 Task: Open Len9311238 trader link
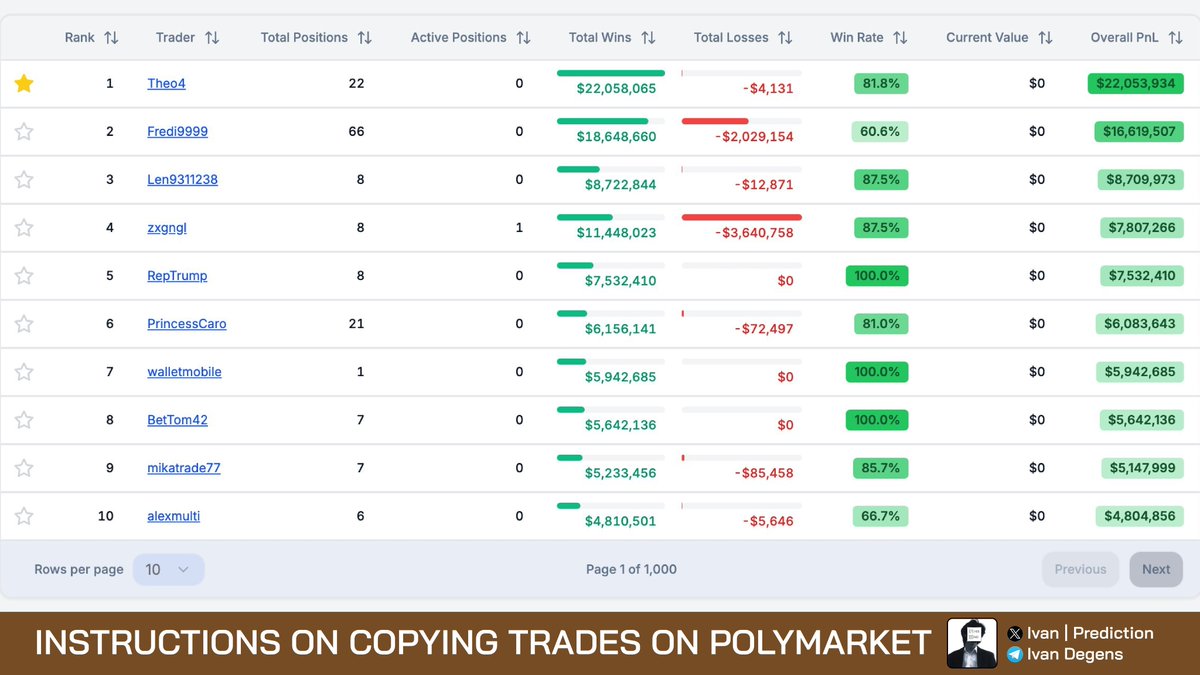182,180
